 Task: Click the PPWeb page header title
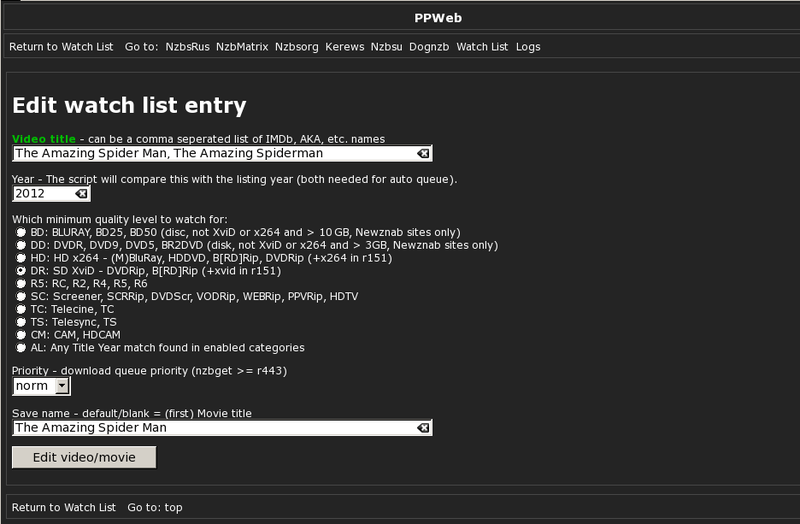pos(438,18)
